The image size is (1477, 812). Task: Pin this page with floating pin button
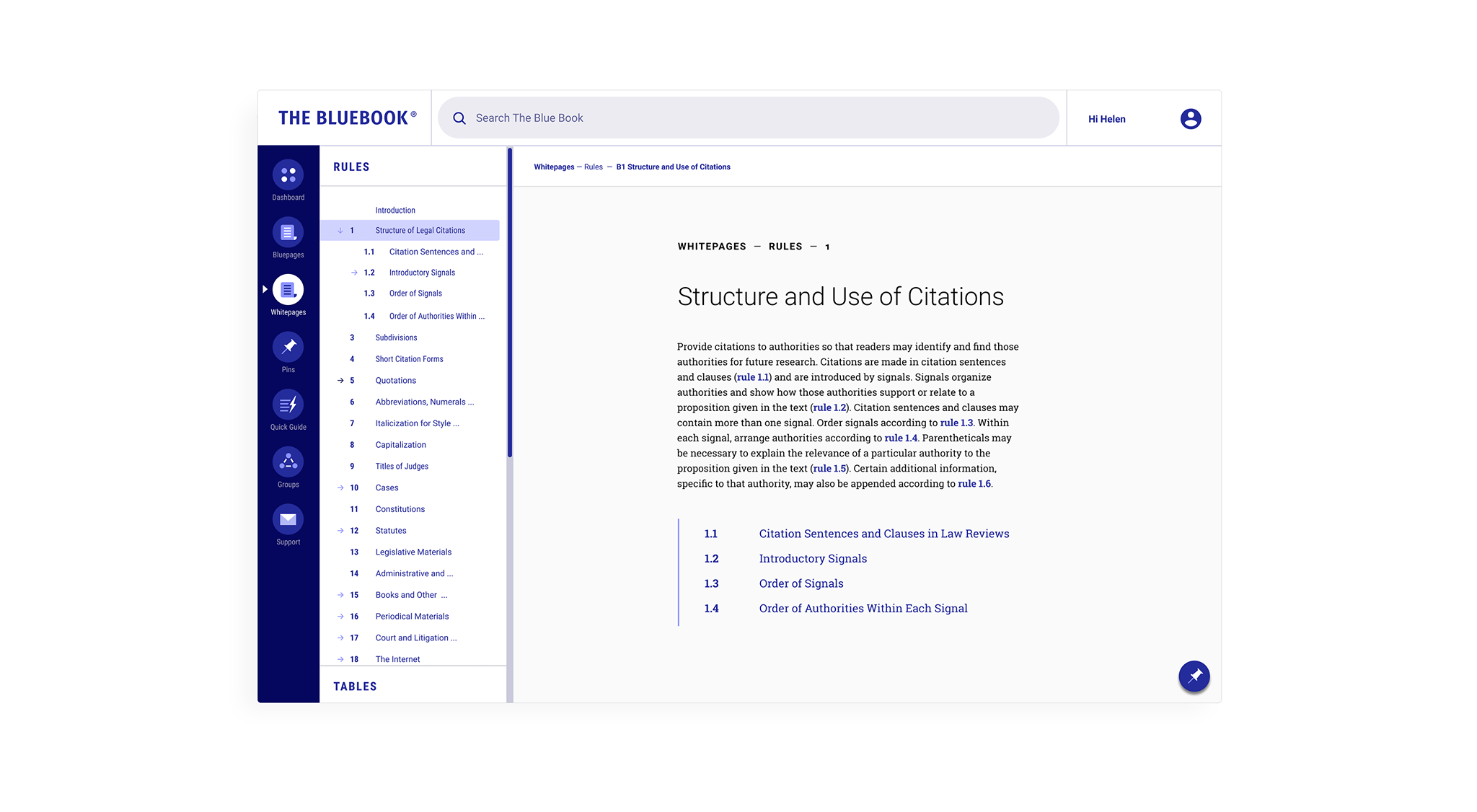click(1194, 676)
